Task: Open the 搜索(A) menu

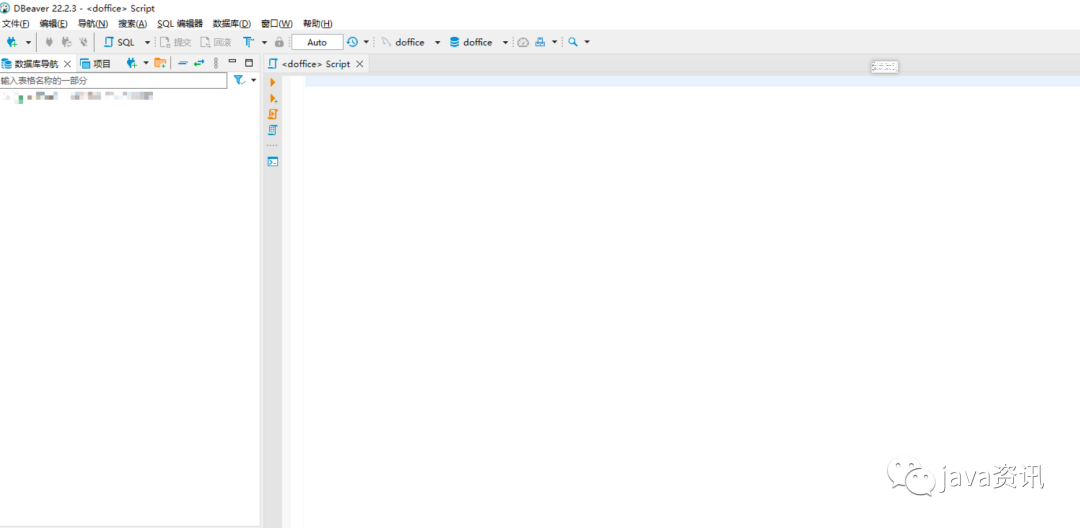Action: [x=132, y=23]
